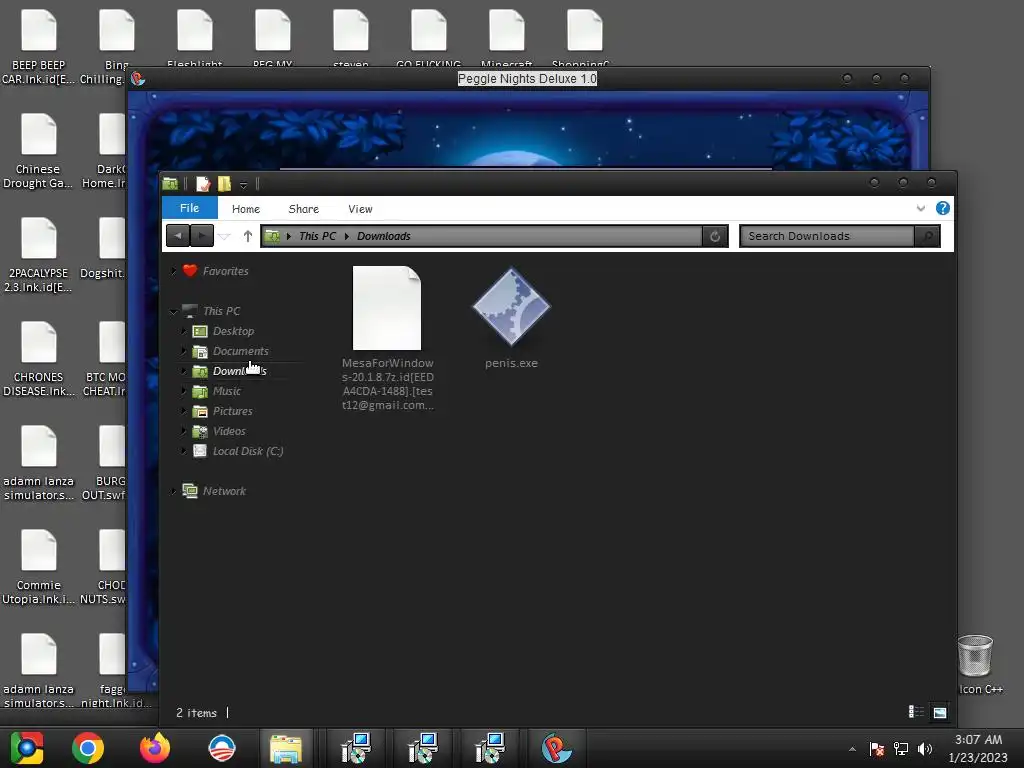Click the New Folder quick access icon
This screenshot has width=1024, height=768.
coord(224,184)
